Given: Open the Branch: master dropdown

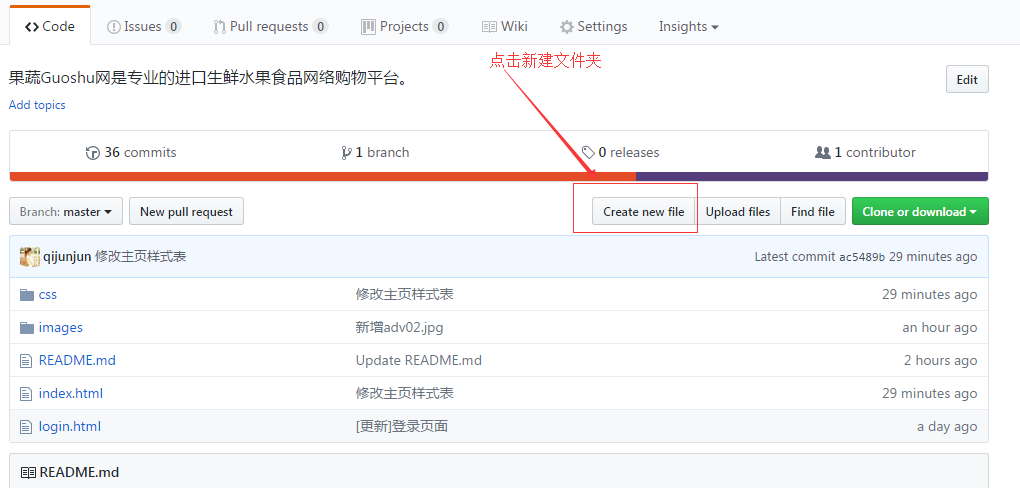Looking at the screenshot, I should point(66,211).
